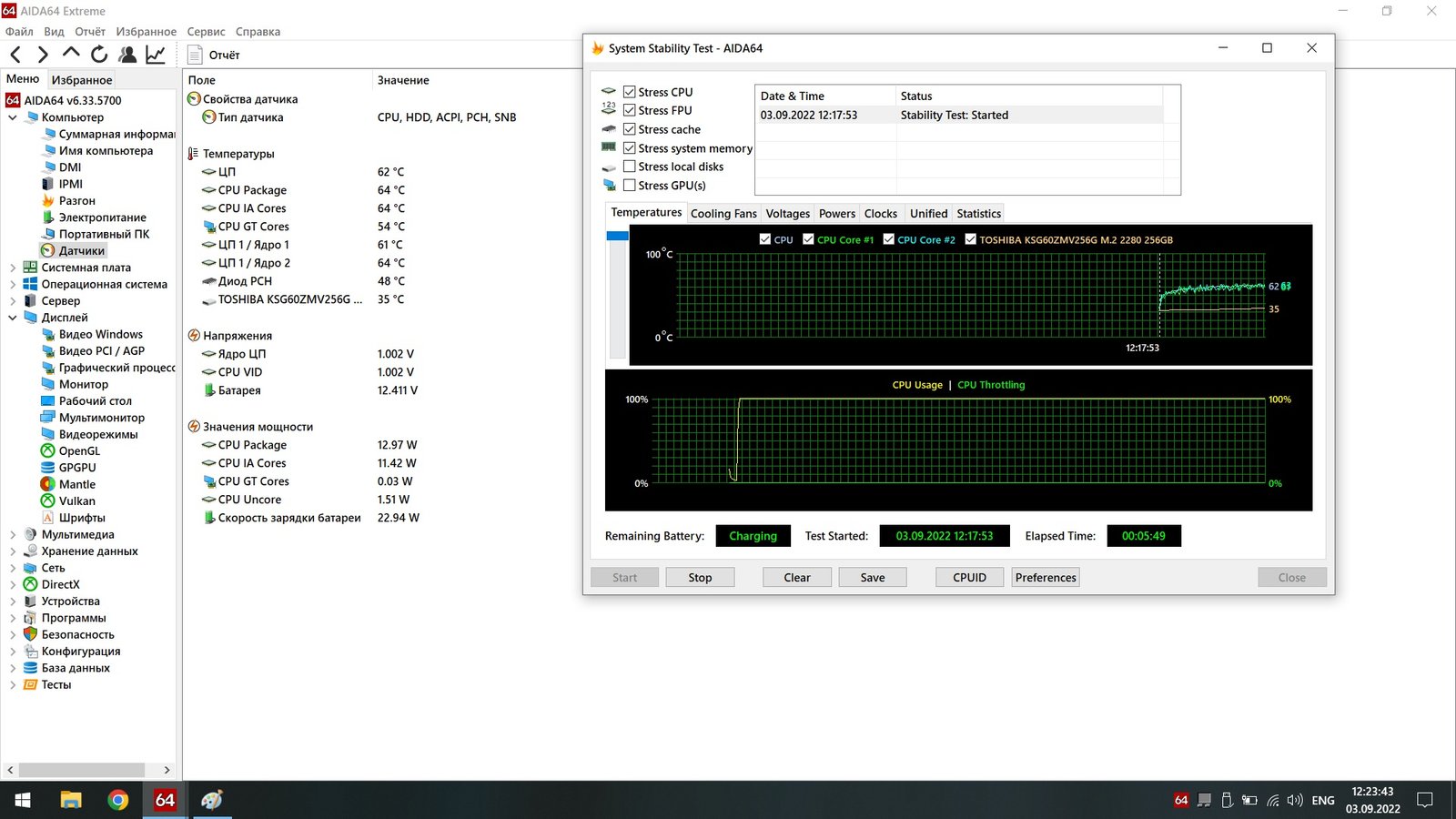1456x819 pixels.
Task: Open the Сервис menu
Action: tap(206, 32)
